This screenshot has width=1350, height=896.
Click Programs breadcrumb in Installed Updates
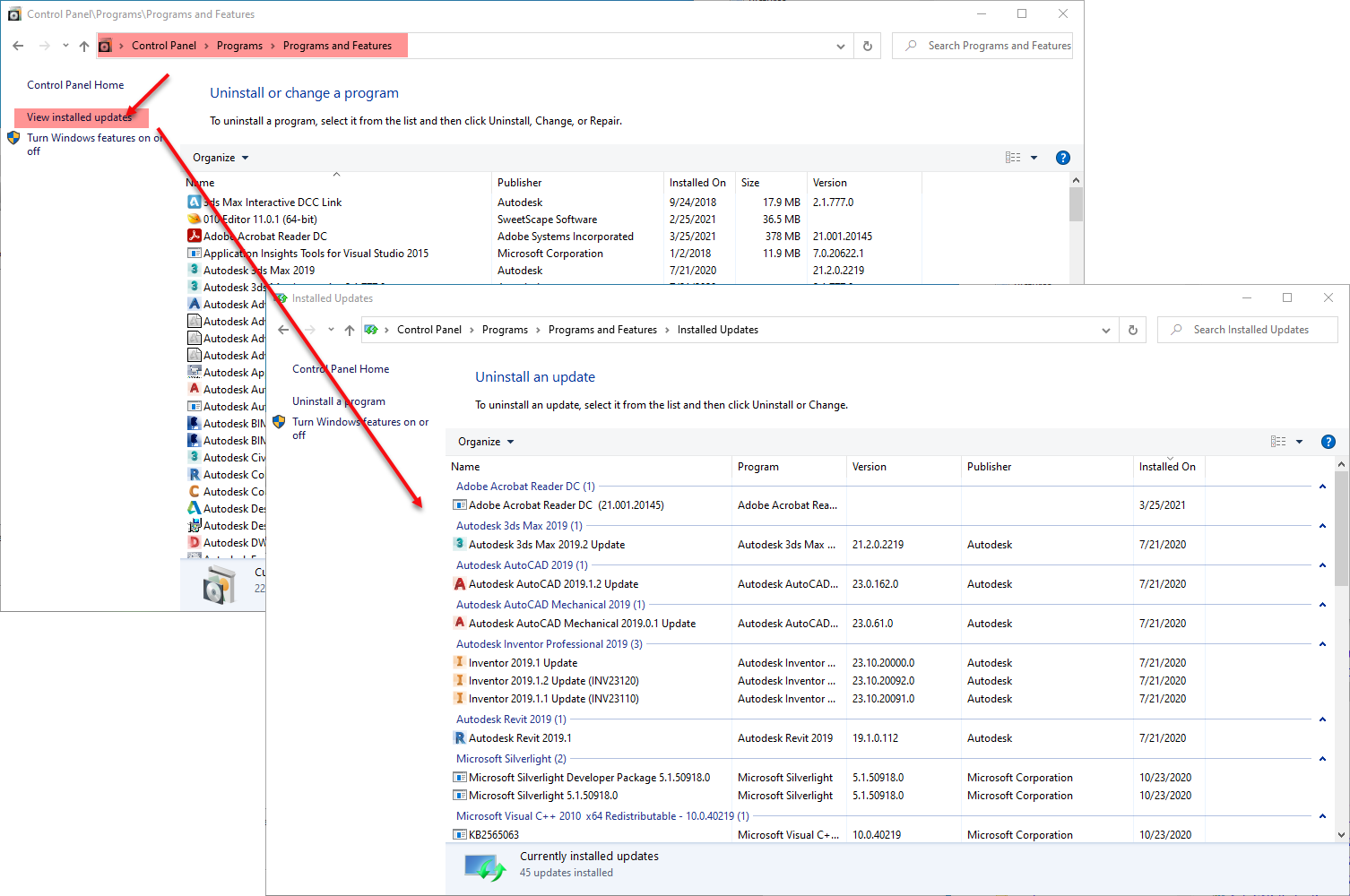click(505, 330)
